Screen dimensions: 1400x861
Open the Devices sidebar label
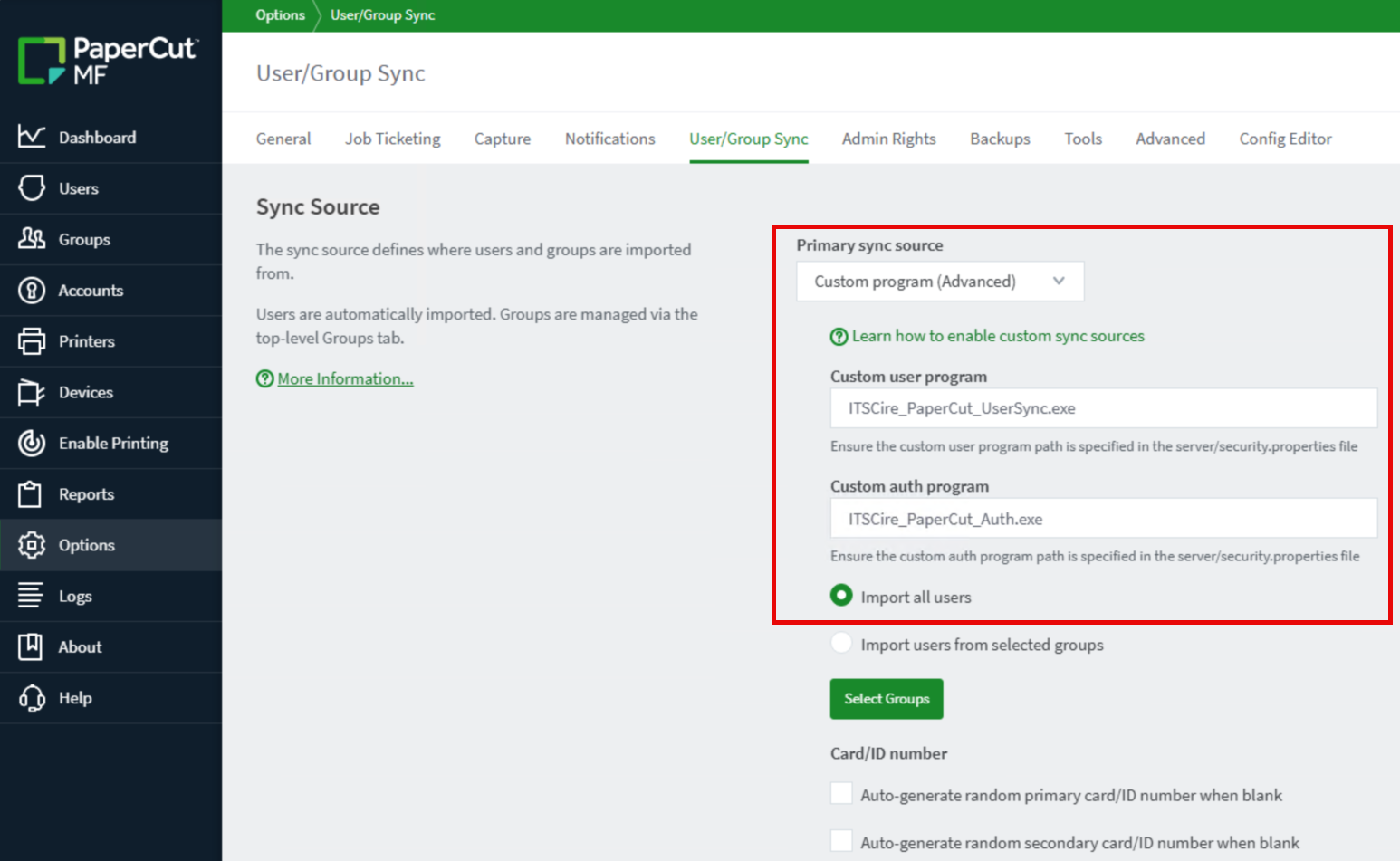[86, 392]
